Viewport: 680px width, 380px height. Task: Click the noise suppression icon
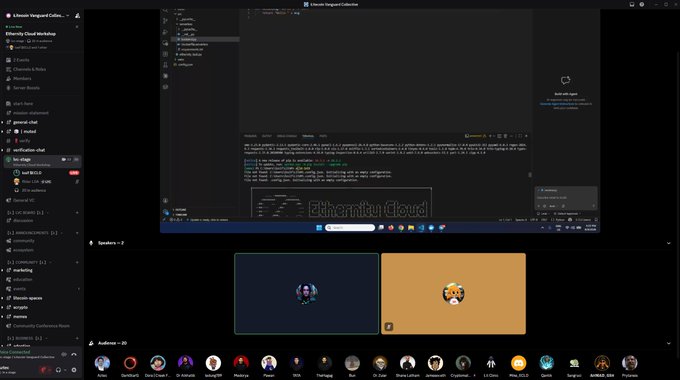click(64, 354)
